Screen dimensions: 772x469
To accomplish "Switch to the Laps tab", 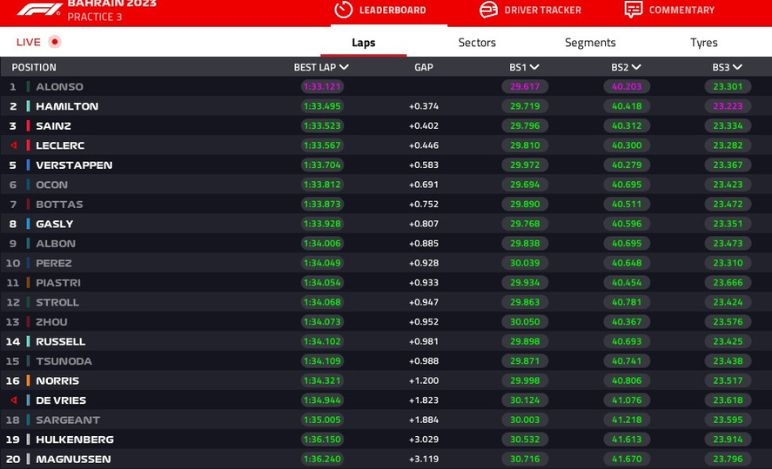I will pos(363,42).
